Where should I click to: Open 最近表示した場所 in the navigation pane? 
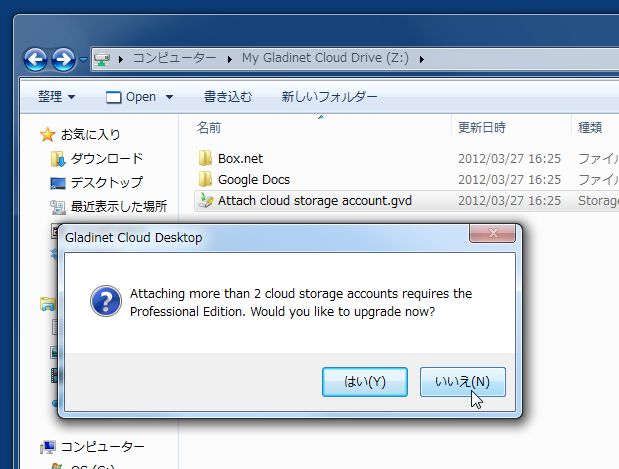[x=118, y=206]
